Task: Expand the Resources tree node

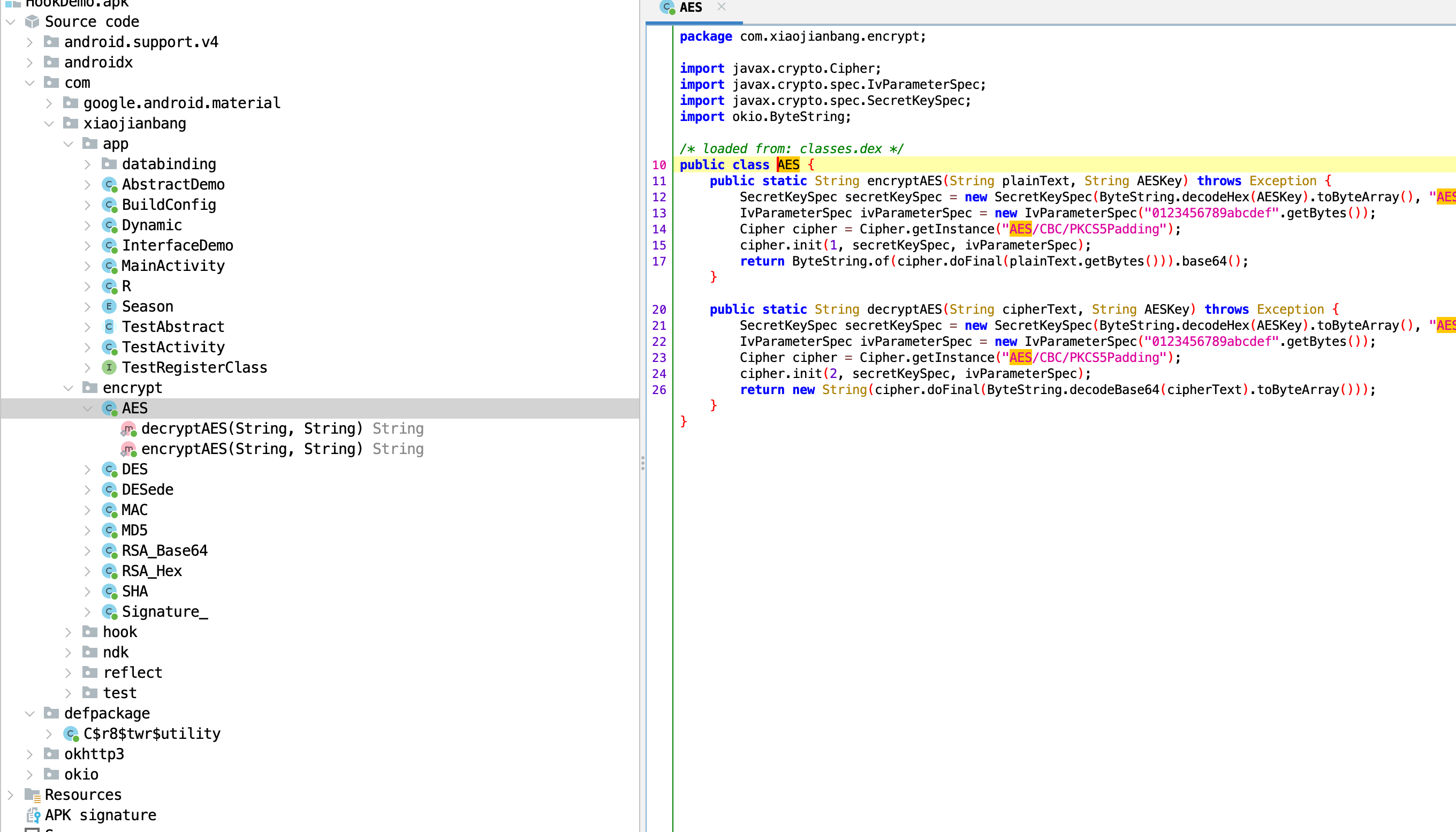Action: (x=10, y=795)
